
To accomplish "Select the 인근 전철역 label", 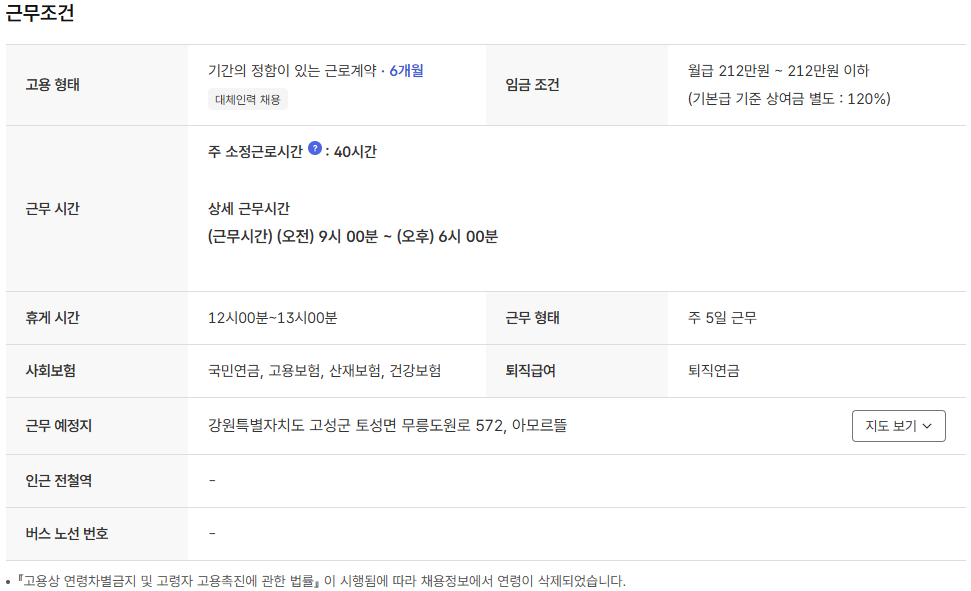I will (x=58, y=481).
